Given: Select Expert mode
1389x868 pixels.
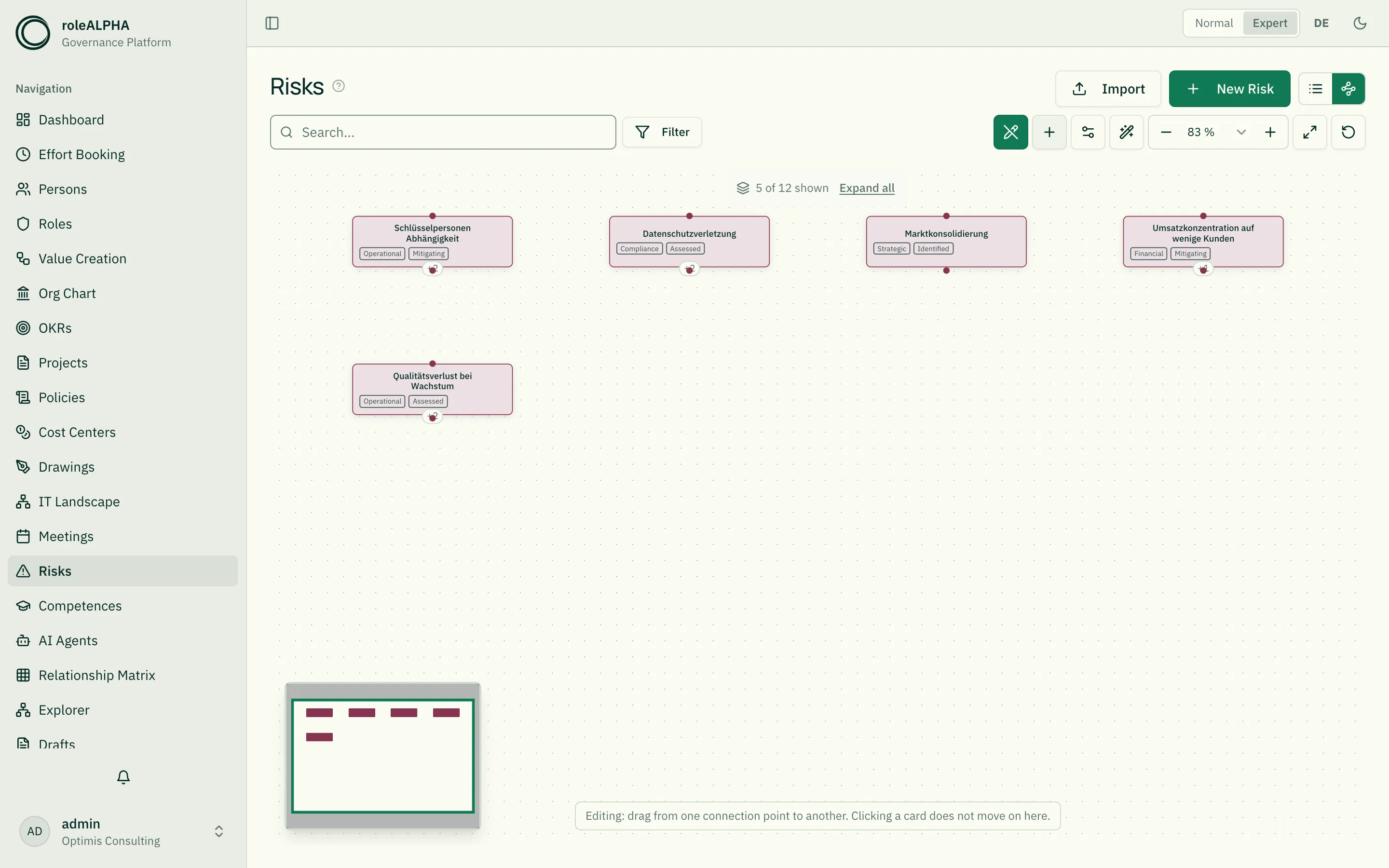Looking at the screenshot, I should click(x=1269, y=23).
